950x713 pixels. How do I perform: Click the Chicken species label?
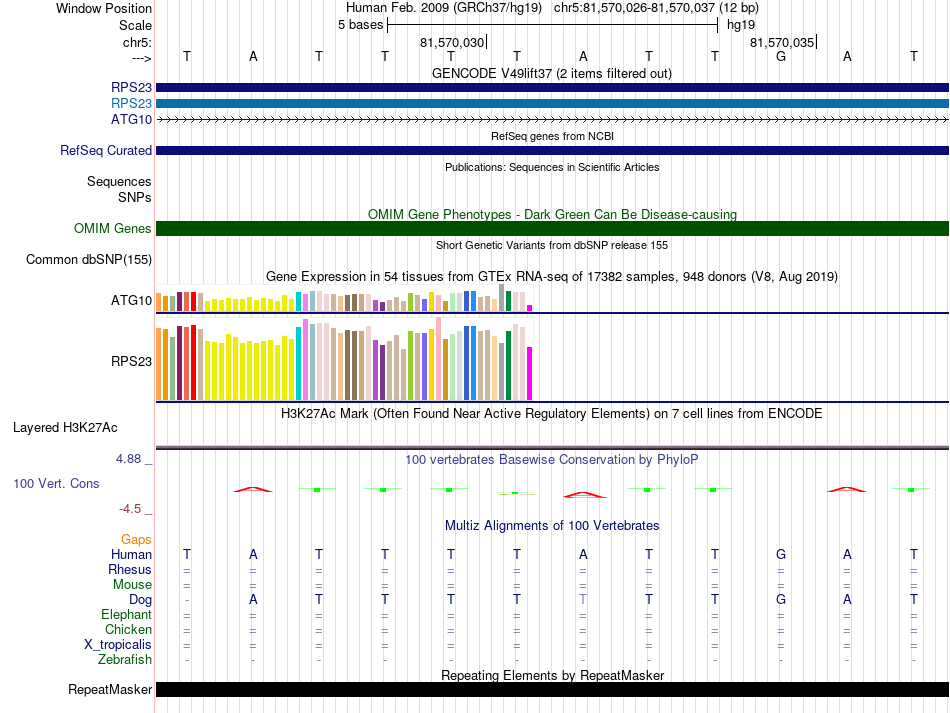pyautogui.click(x=128, y=629)
